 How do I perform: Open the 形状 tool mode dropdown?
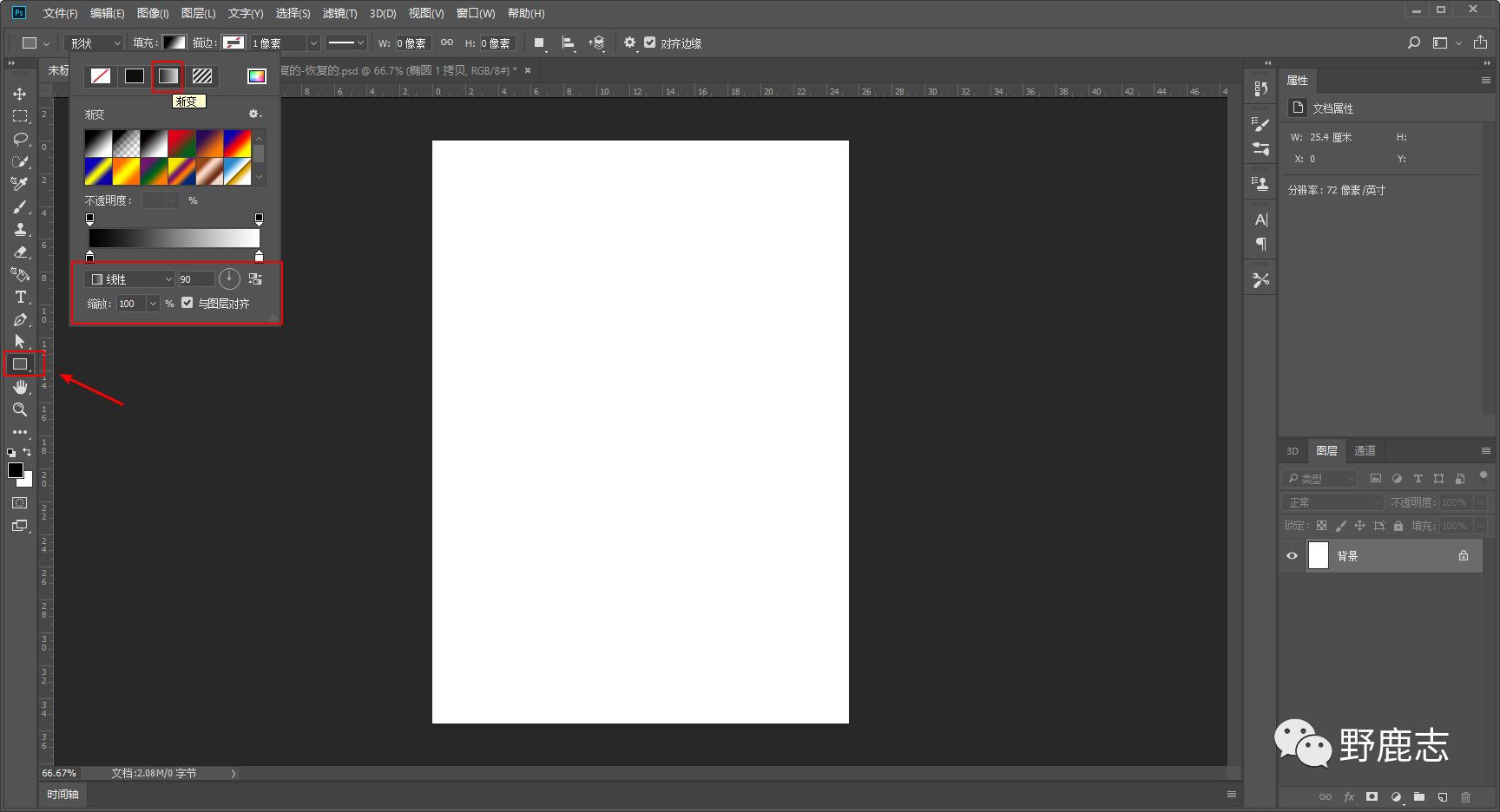pyautogui.click(x=95, y=43)
